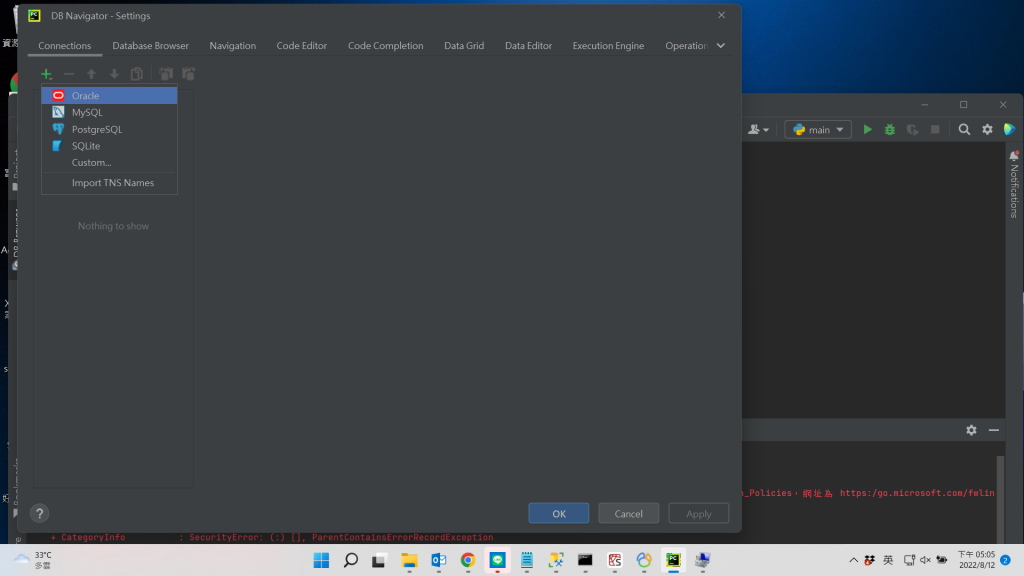Open the Code Completion tab
The image size is (1024, 576).
(385, 46)
